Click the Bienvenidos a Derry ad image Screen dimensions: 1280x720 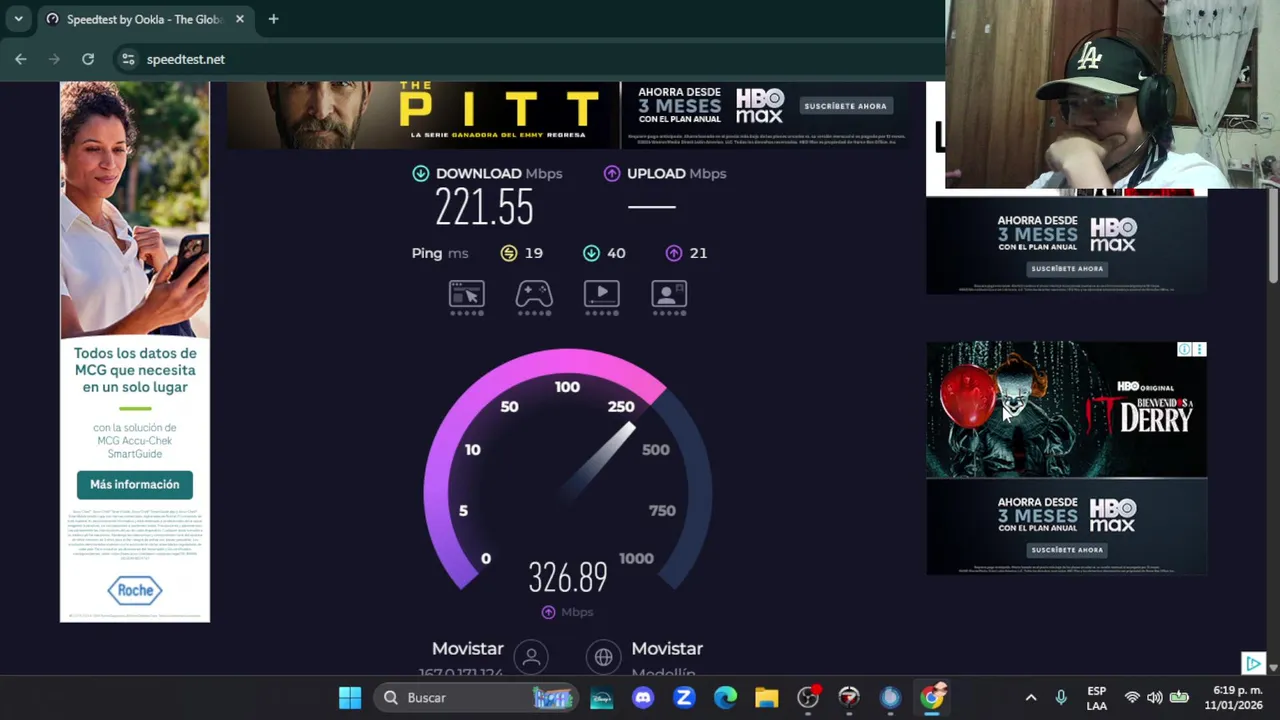click(1067, 410)
